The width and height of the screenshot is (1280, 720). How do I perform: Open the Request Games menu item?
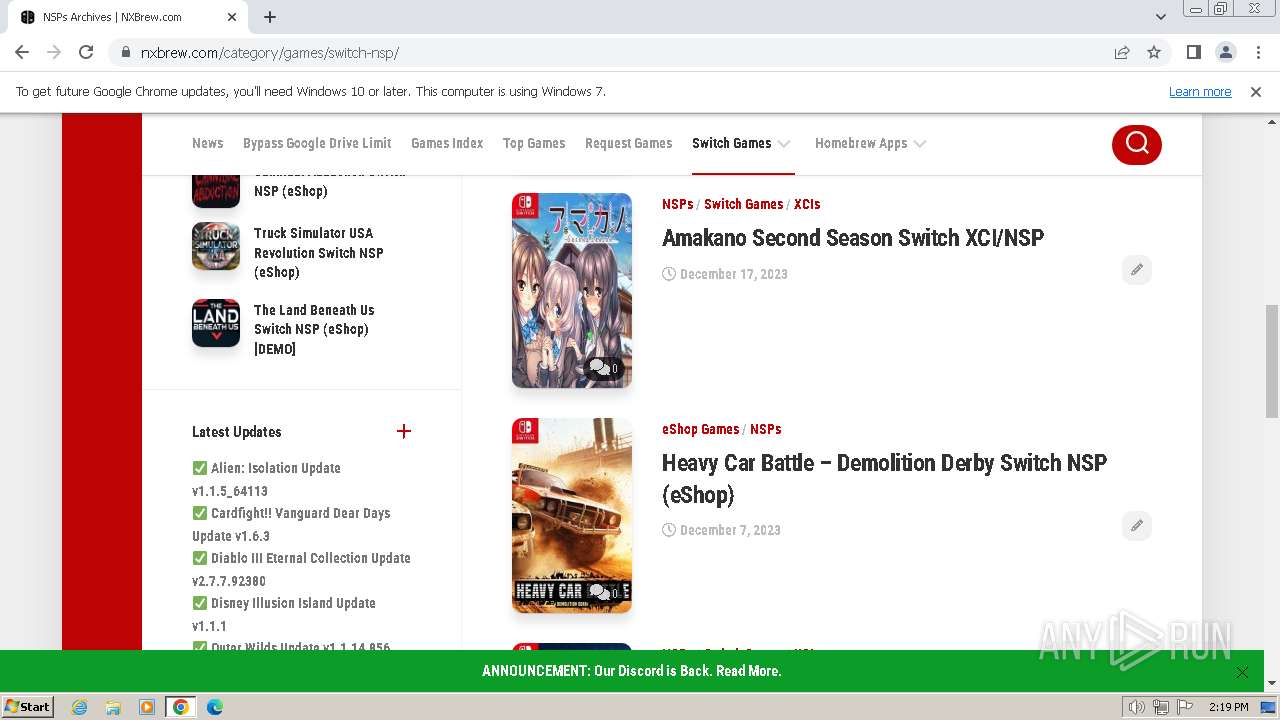click(628, 143)
